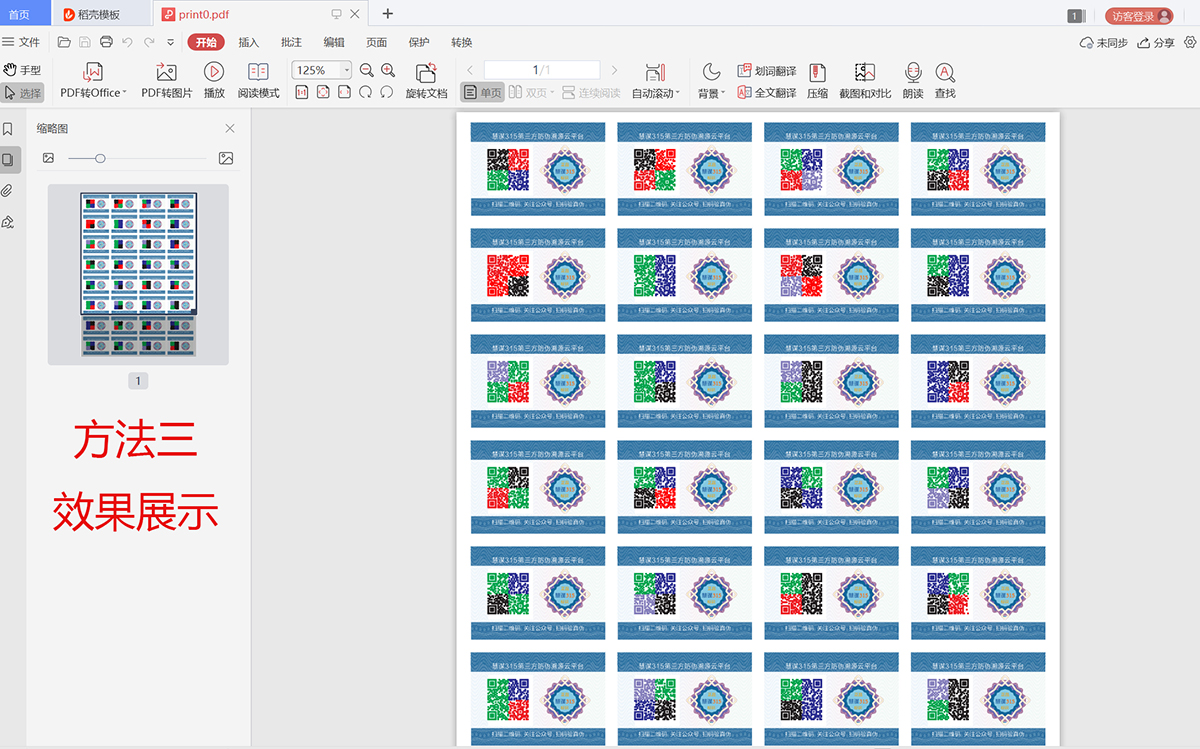Image resolution: width=1200 pixels, height=749 pixels.
Task: Activate the 选择 selection tool
Action: 23,93
